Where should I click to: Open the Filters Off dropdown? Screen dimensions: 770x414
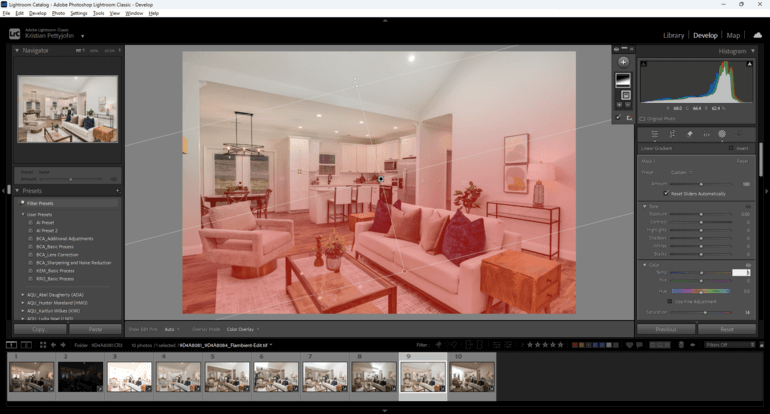[x=729, y=345]
